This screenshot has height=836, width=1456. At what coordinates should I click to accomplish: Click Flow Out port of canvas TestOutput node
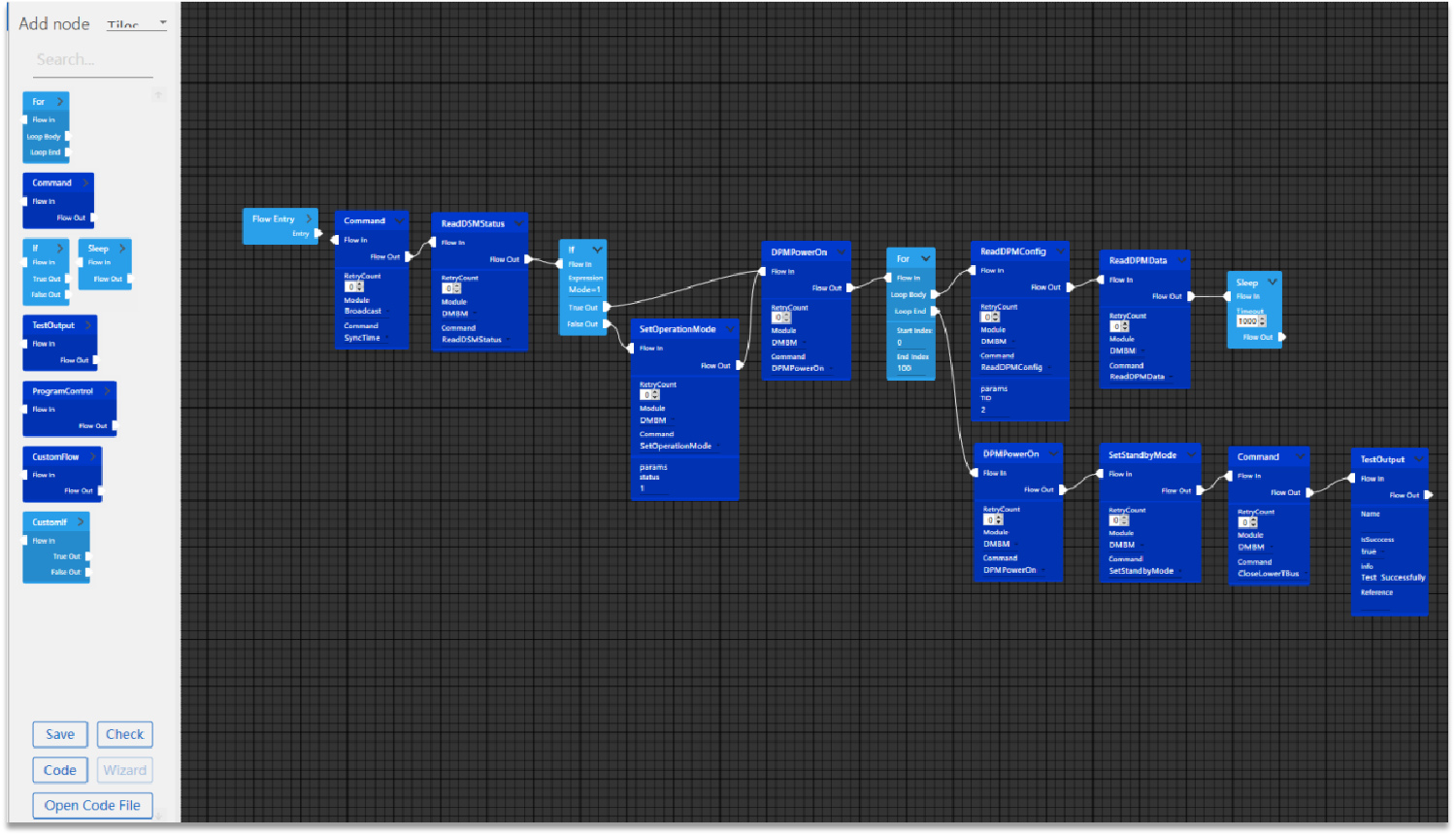(x=1428, y=495)
